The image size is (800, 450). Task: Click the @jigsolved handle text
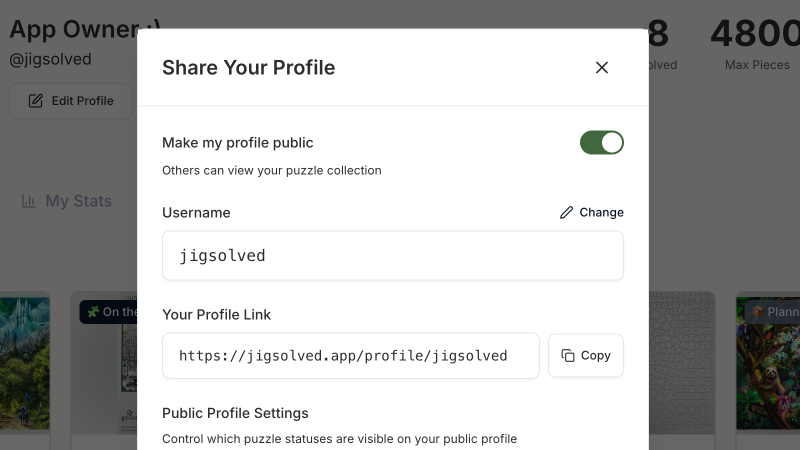coord(51,59)
